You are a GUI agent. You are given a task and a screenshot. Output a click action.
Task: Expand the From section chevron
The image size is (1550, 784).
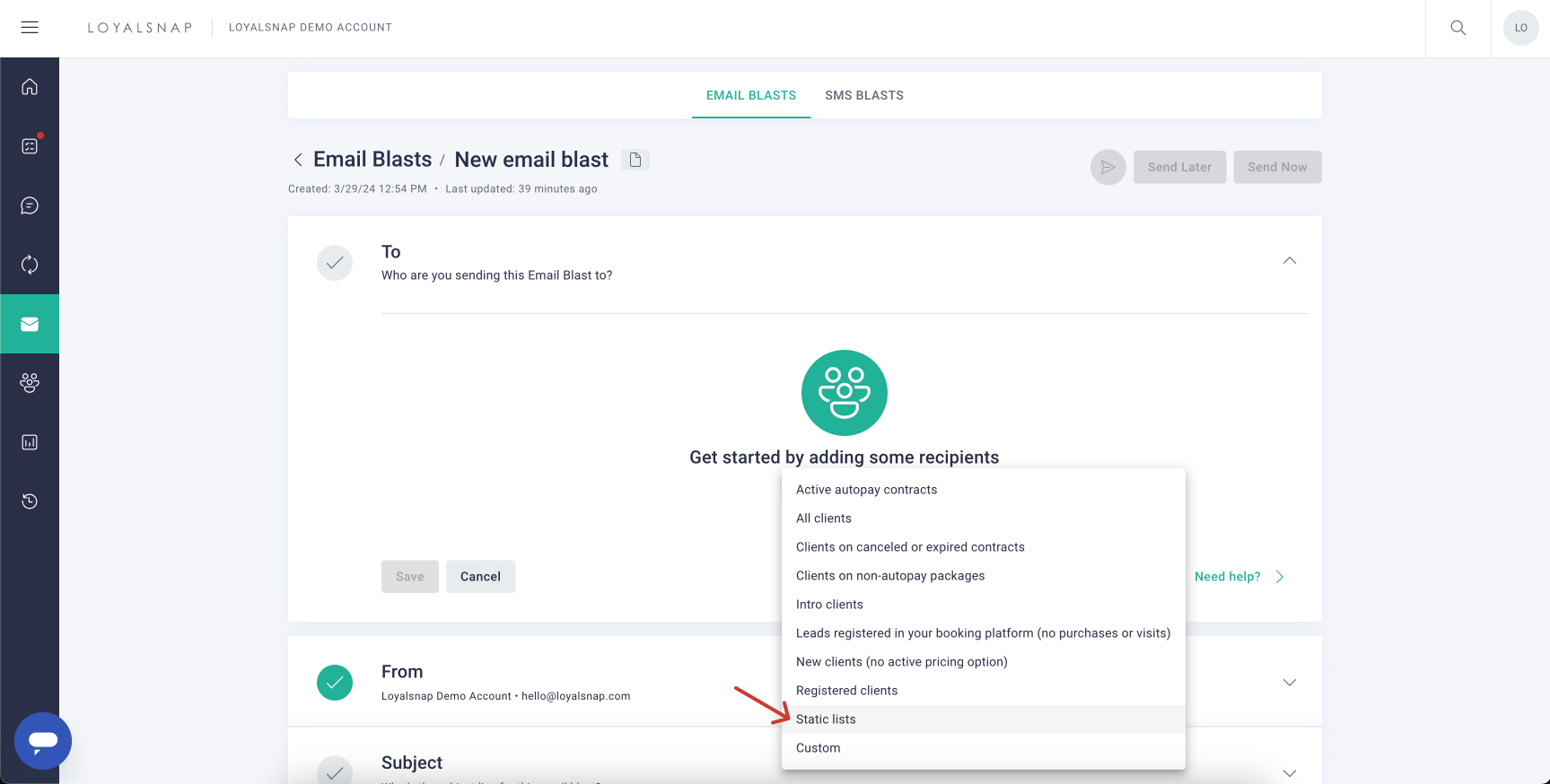(1289, 682)
